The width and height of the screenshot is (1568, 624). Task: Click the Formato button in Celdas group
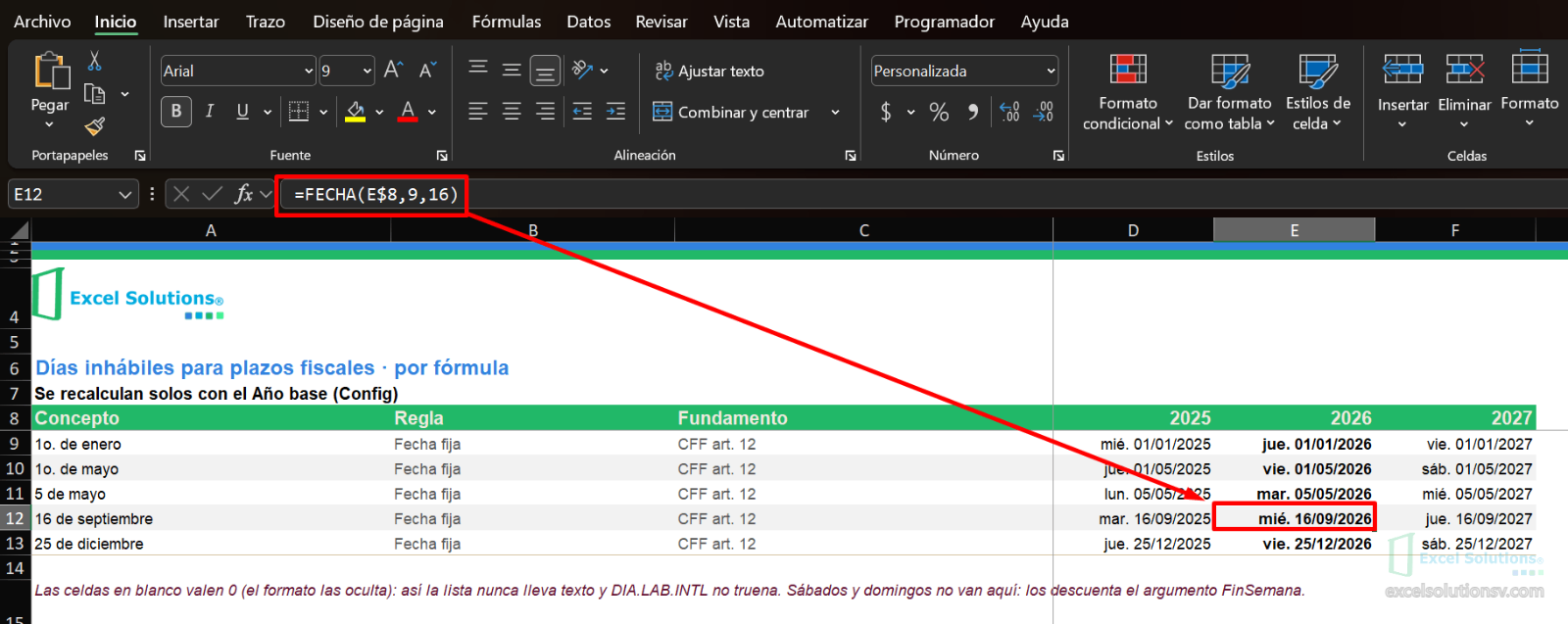(1530, 91)
